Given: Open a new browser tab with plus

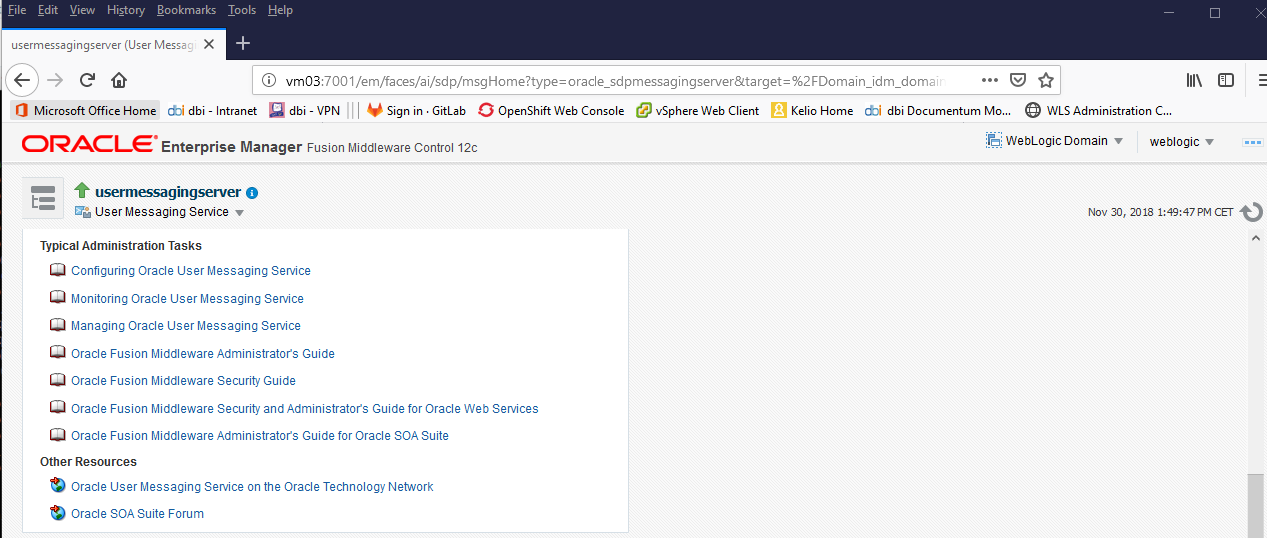Looking at the screenshot, I should (242, 43).
